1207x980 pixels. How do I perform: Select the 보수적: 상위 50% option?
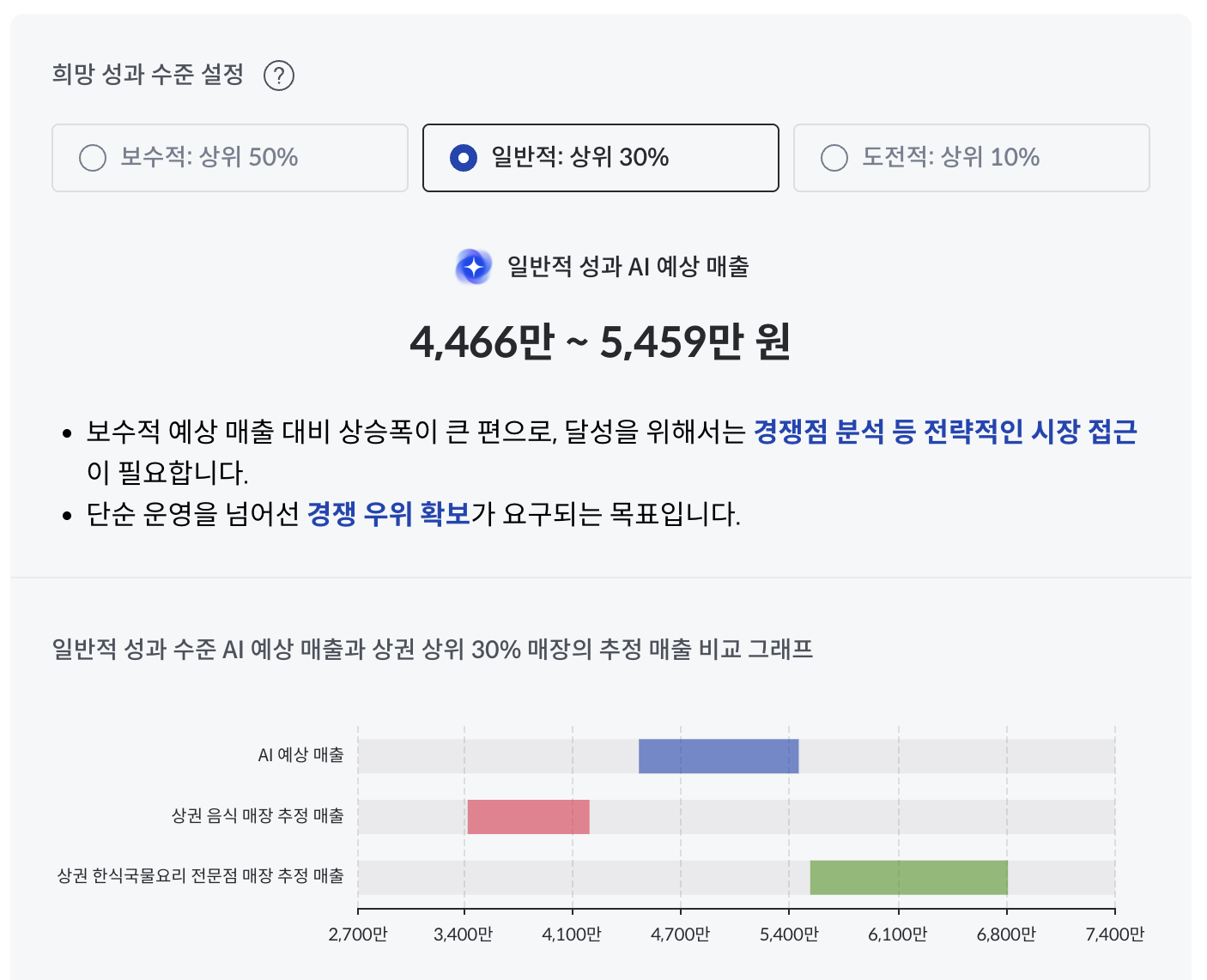(229, 158)
